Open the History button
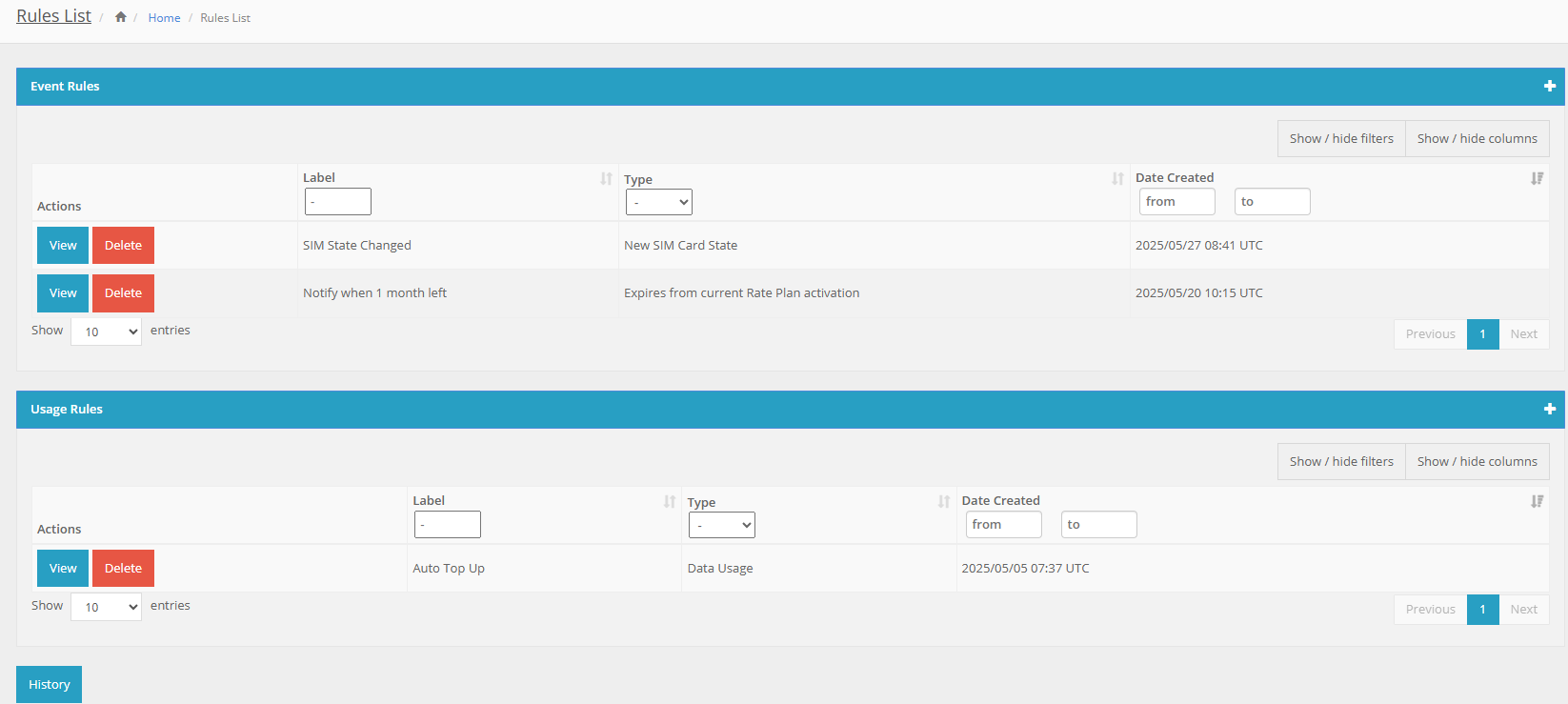This screenshot has width=1568, height=704. point(49,684)
